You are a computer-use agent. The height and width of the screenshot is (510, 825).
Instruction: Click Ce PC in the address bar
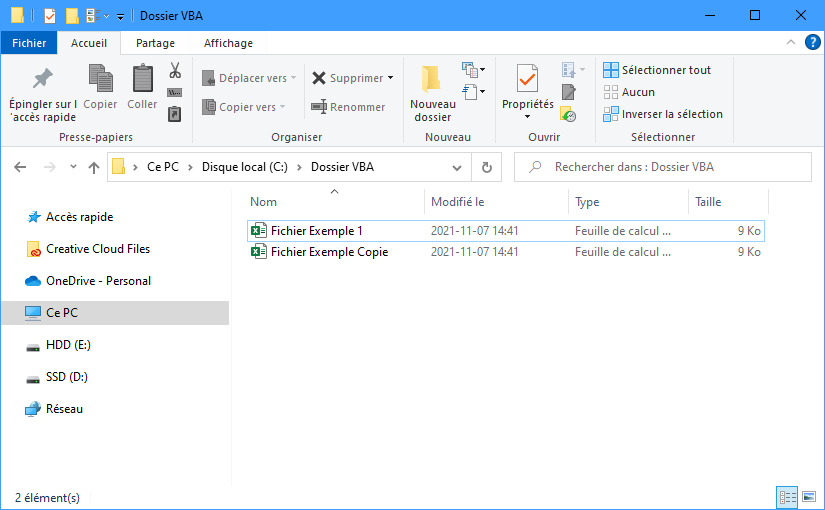[163, 167]
